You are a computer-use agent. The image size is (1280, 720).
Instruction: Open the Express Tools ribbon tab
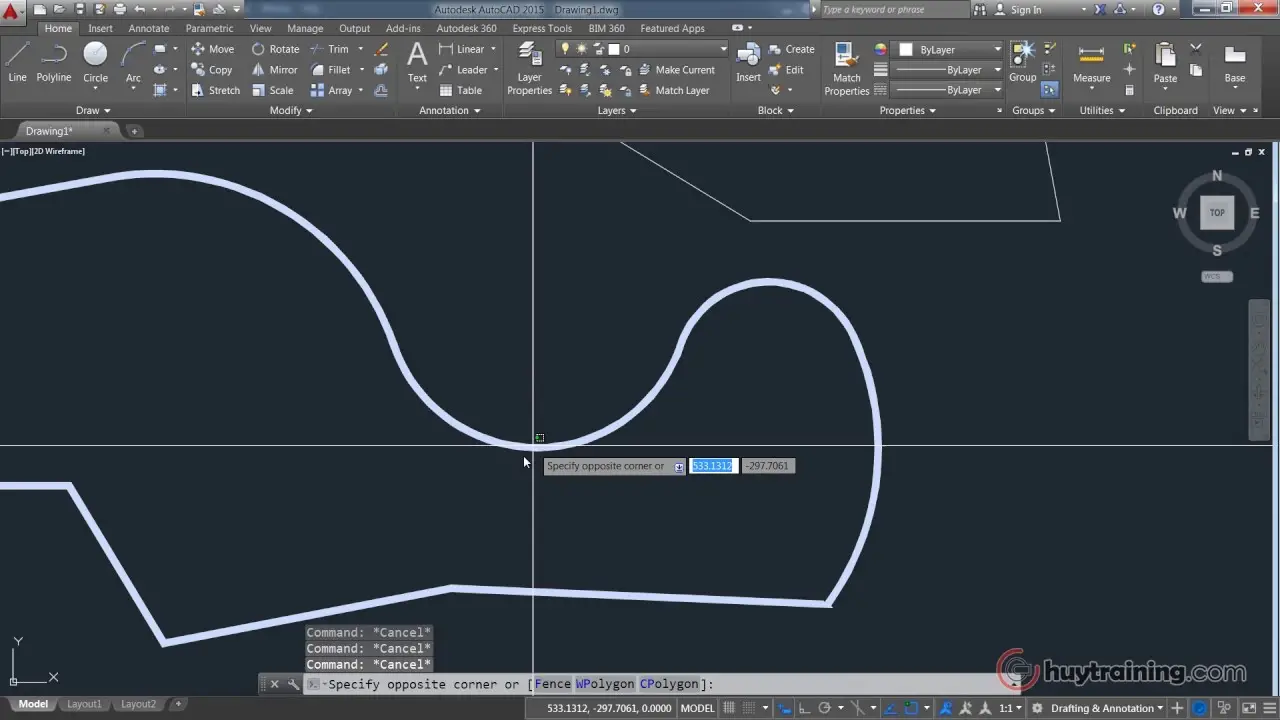(x=542, y=28)
